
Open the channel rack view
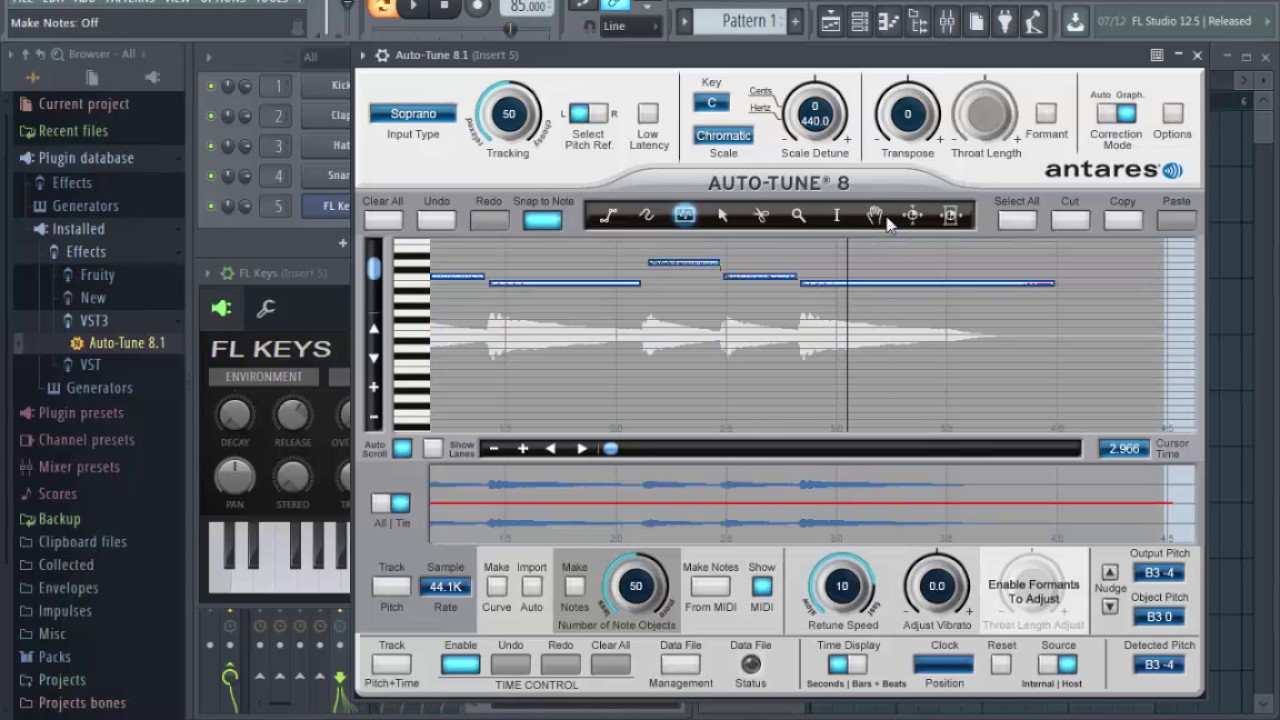click(858, 20)
